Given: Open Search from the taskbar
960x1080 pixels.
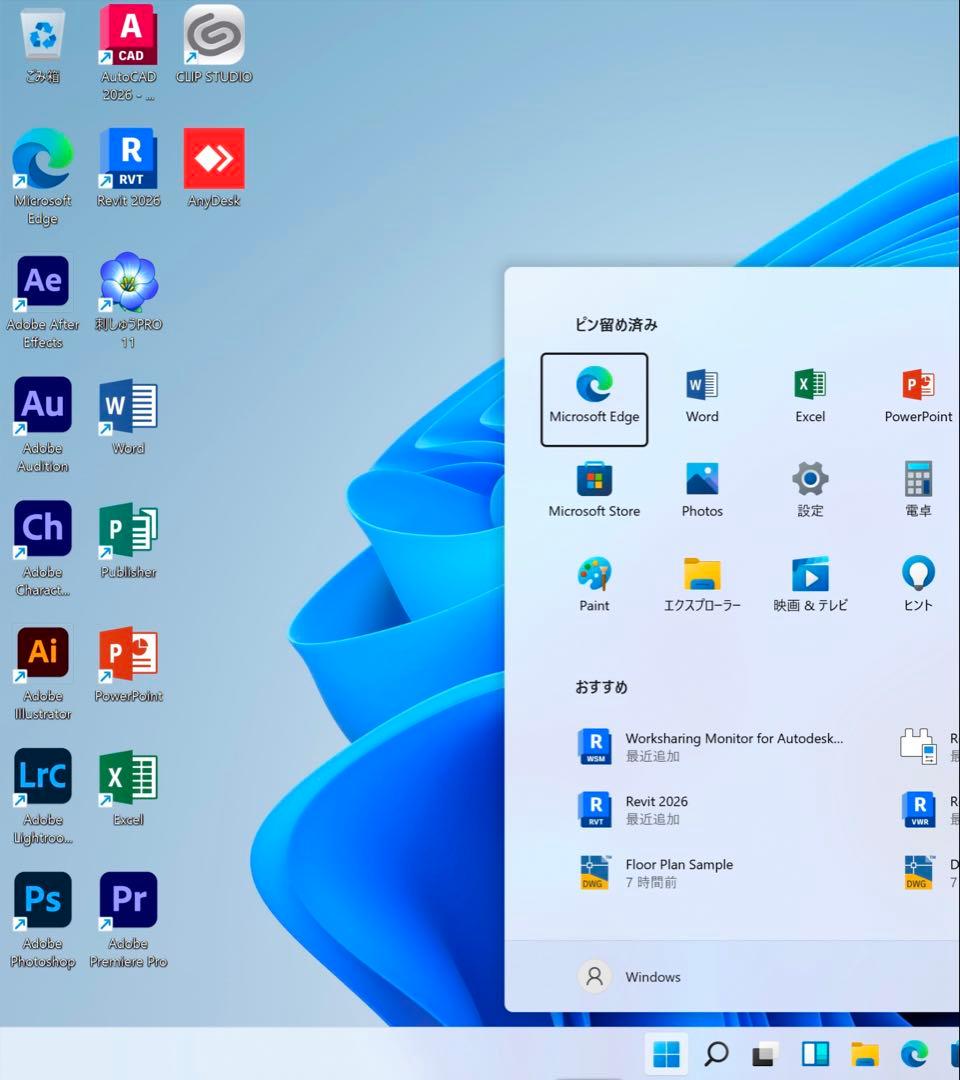Looking at the screenshot, I should coord(716,1053).
